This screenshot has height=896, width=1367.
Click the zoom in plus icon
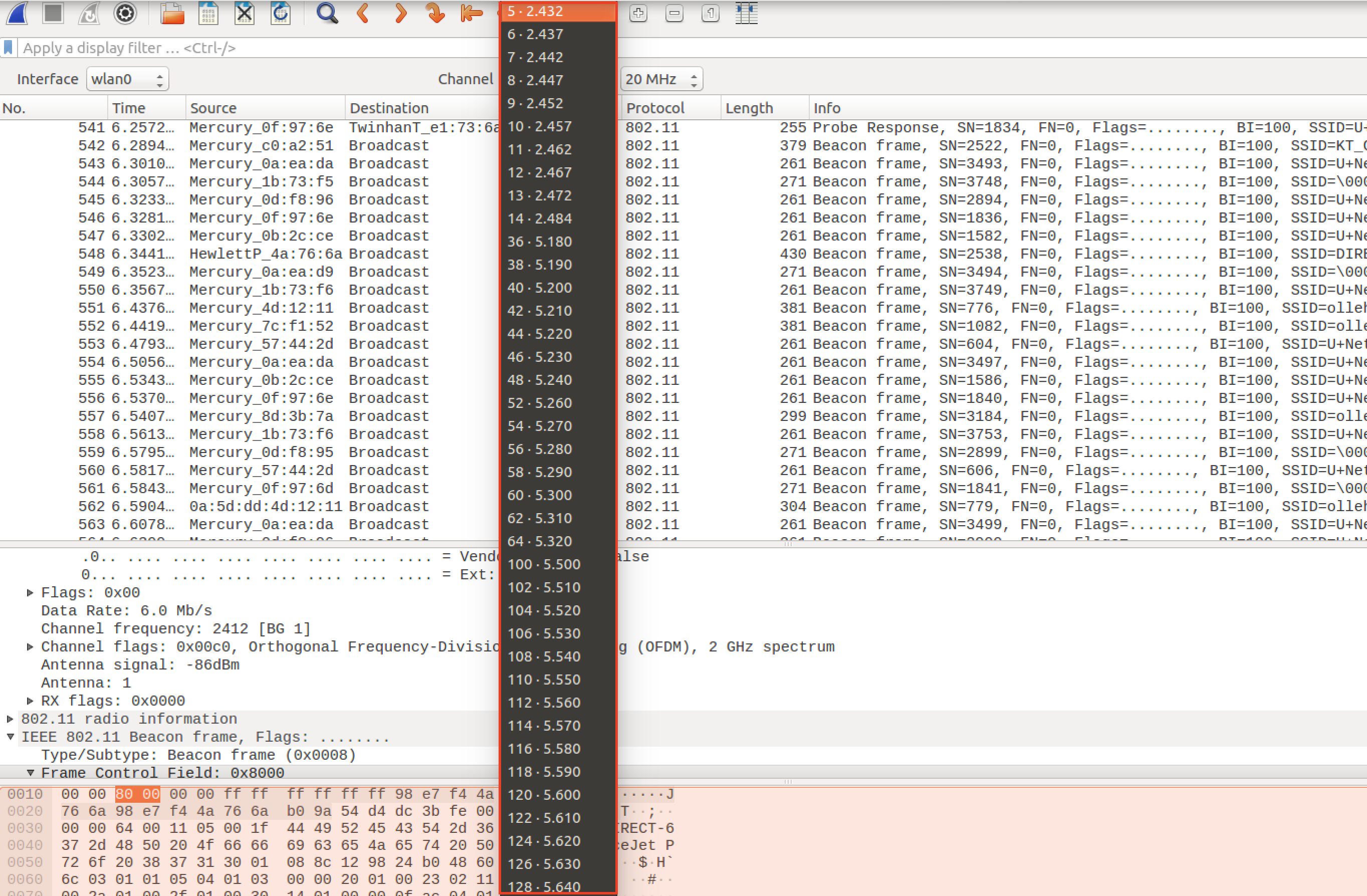coord(638,13)
